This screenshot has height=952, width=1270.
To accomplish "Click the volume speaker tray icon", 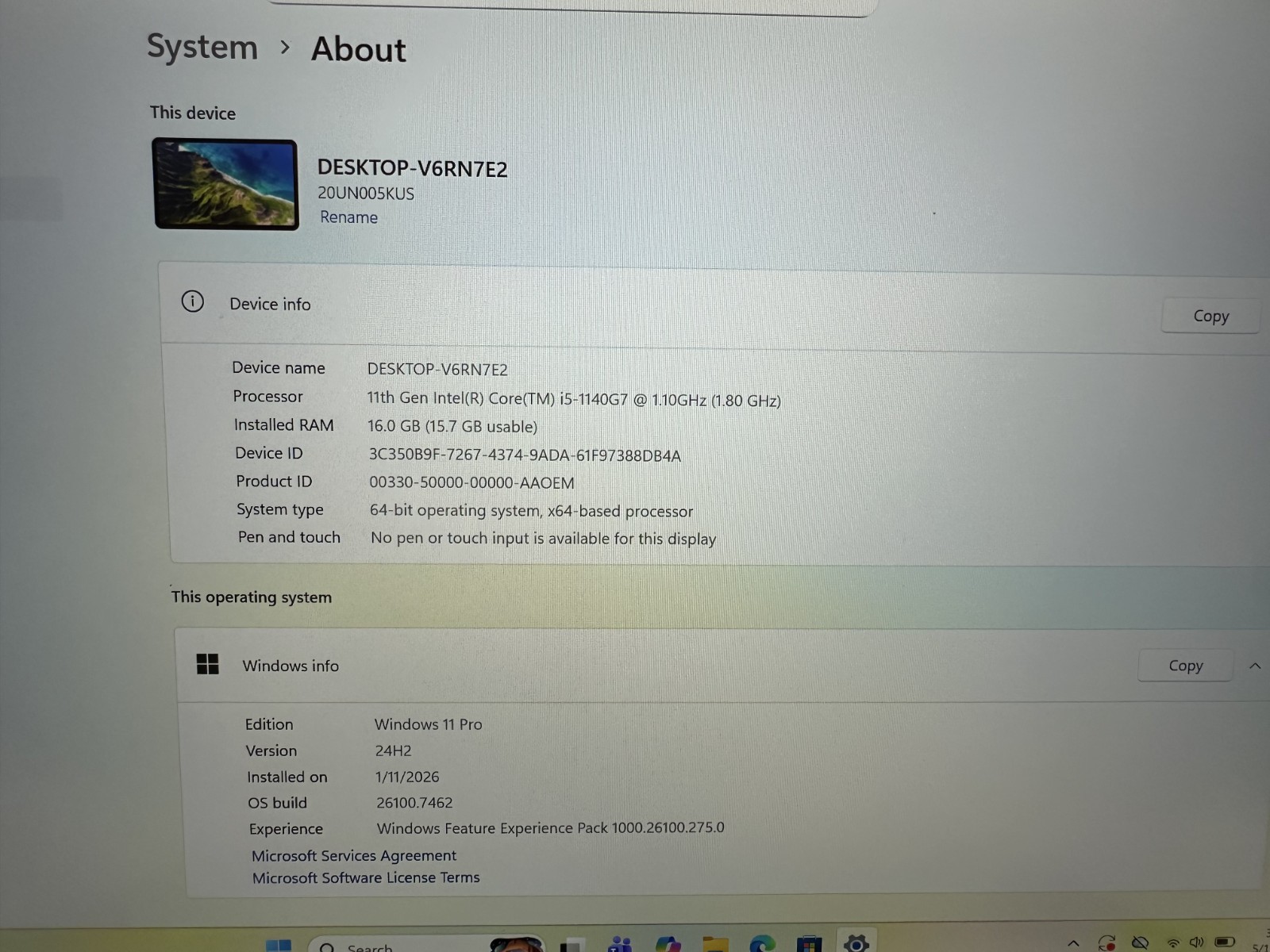I will coord(1197,942).
